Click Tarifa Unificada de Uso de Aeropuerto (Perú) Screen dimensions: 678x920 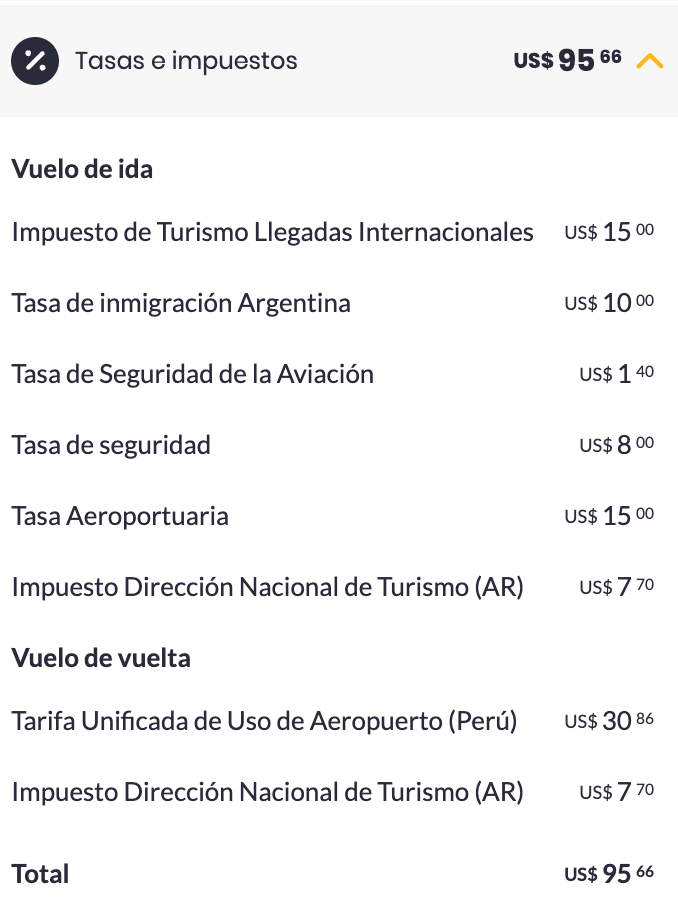tap(264, 721)
